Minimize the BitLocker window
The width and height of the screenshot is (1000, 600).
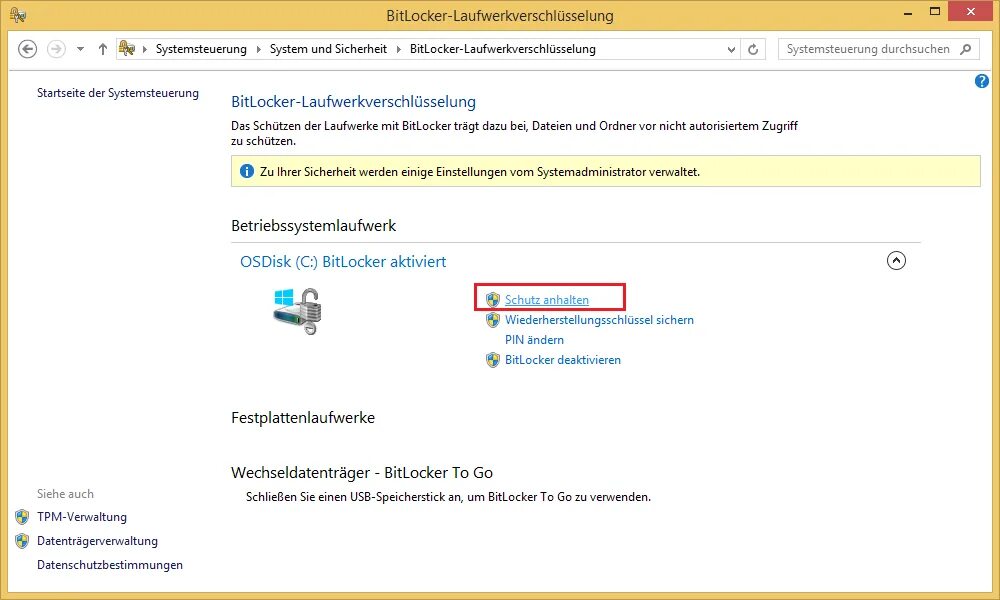[x=908, y=12]
